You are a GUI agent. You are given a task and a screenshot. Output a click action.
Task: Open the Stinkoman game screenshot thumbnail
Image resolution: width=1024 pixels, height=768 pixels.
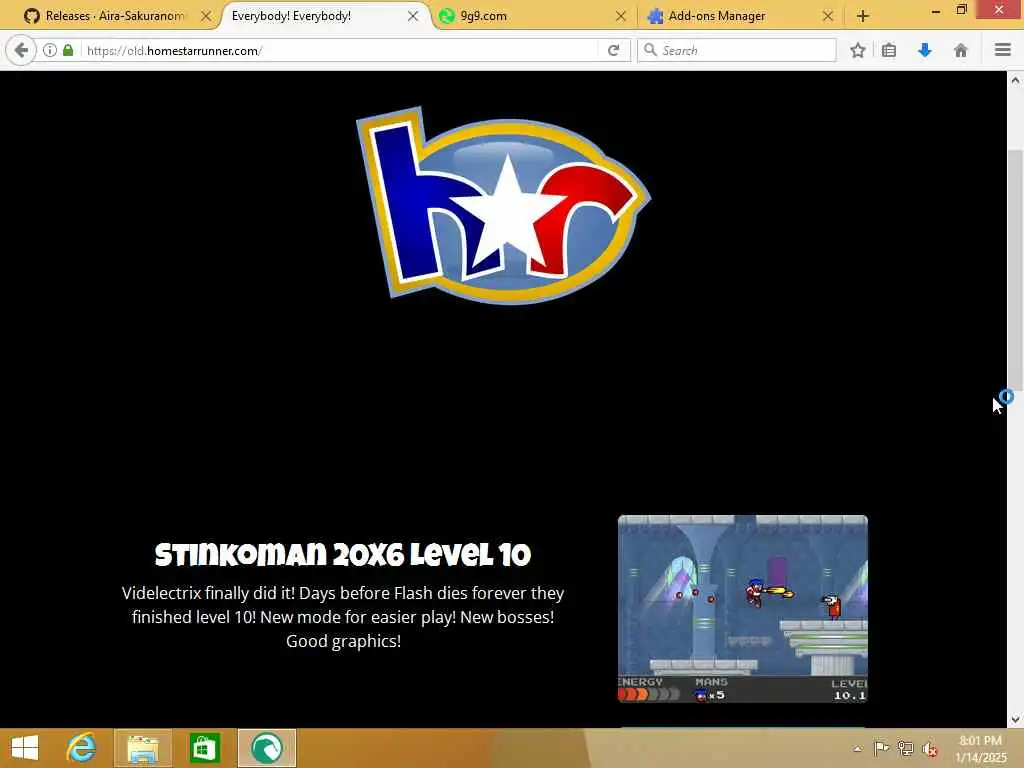[x=743, y=609]
